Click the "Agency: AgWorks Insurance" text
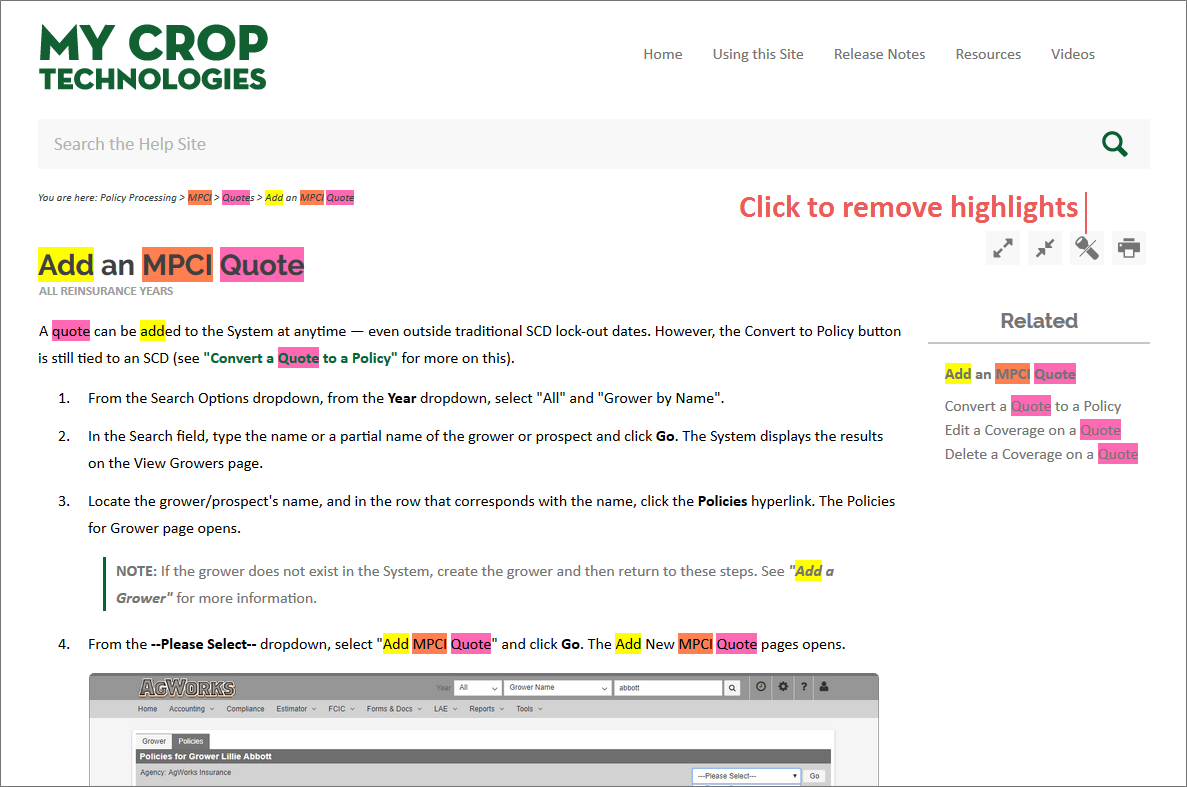 point(185,773)
